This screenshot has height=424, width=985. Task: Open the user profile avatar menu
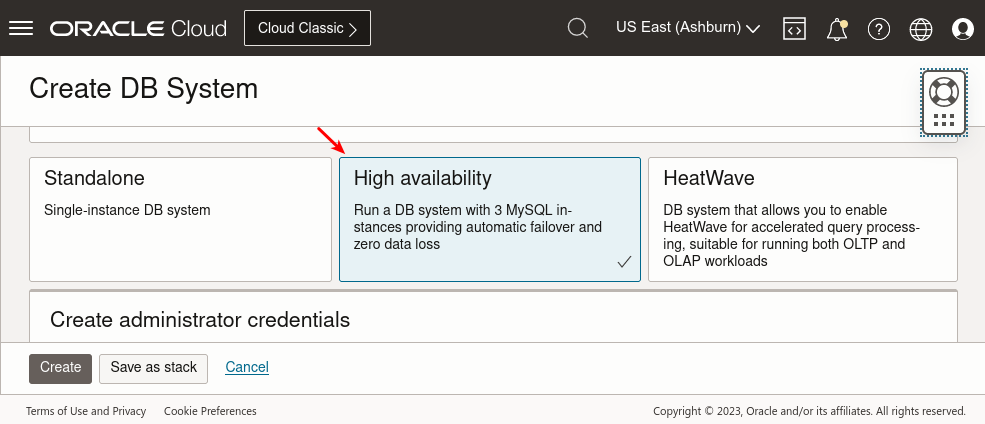click(962, 29)
